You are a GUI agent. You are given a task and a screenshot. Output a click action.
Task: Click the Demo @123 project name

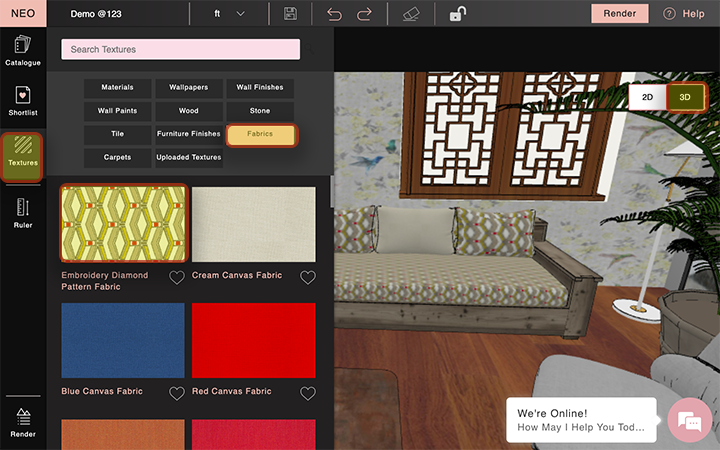pyautogui.click(x=96, y=14)
